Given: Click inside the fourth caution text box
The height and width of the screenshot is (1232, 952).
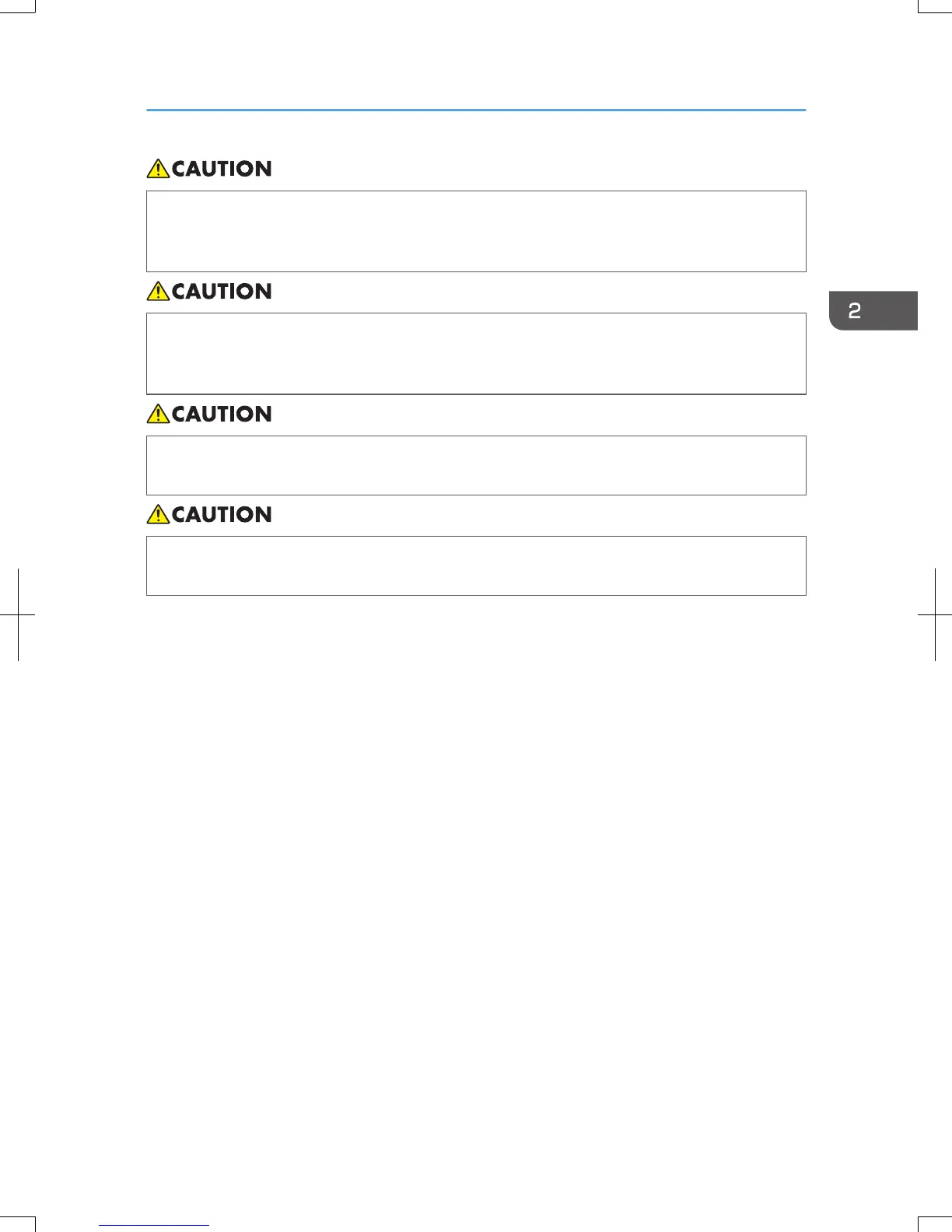Looking at the screenshot, I should coord(476,565).
